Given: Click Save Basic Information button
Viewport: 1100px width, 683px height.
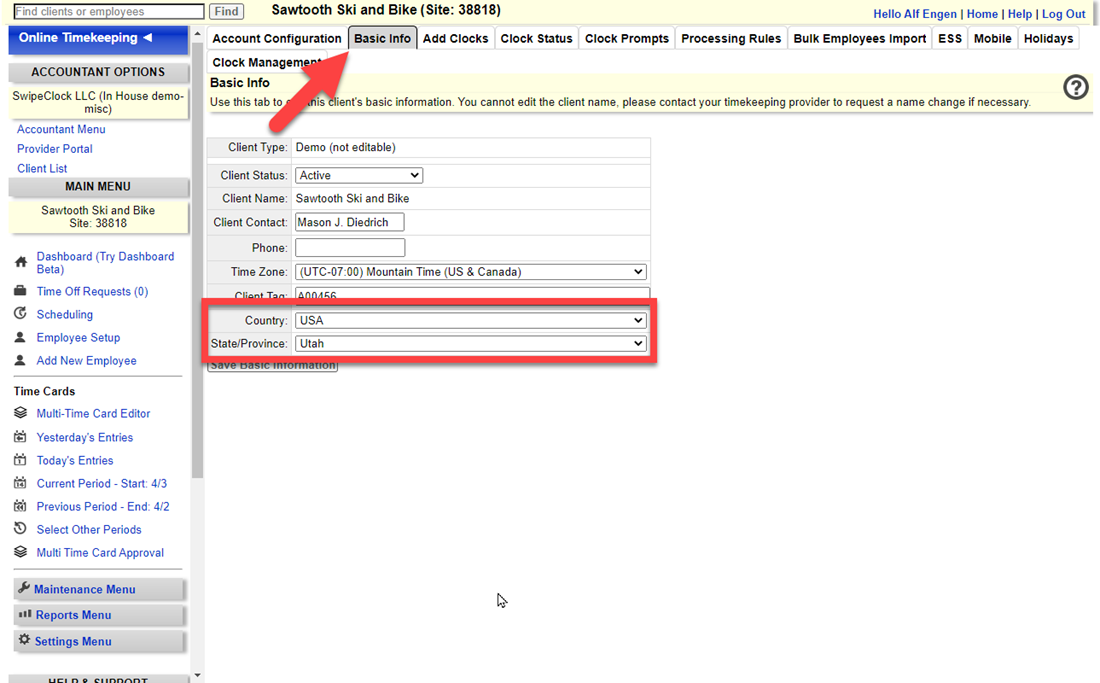Looking at the screenshot, I should 272,364.
